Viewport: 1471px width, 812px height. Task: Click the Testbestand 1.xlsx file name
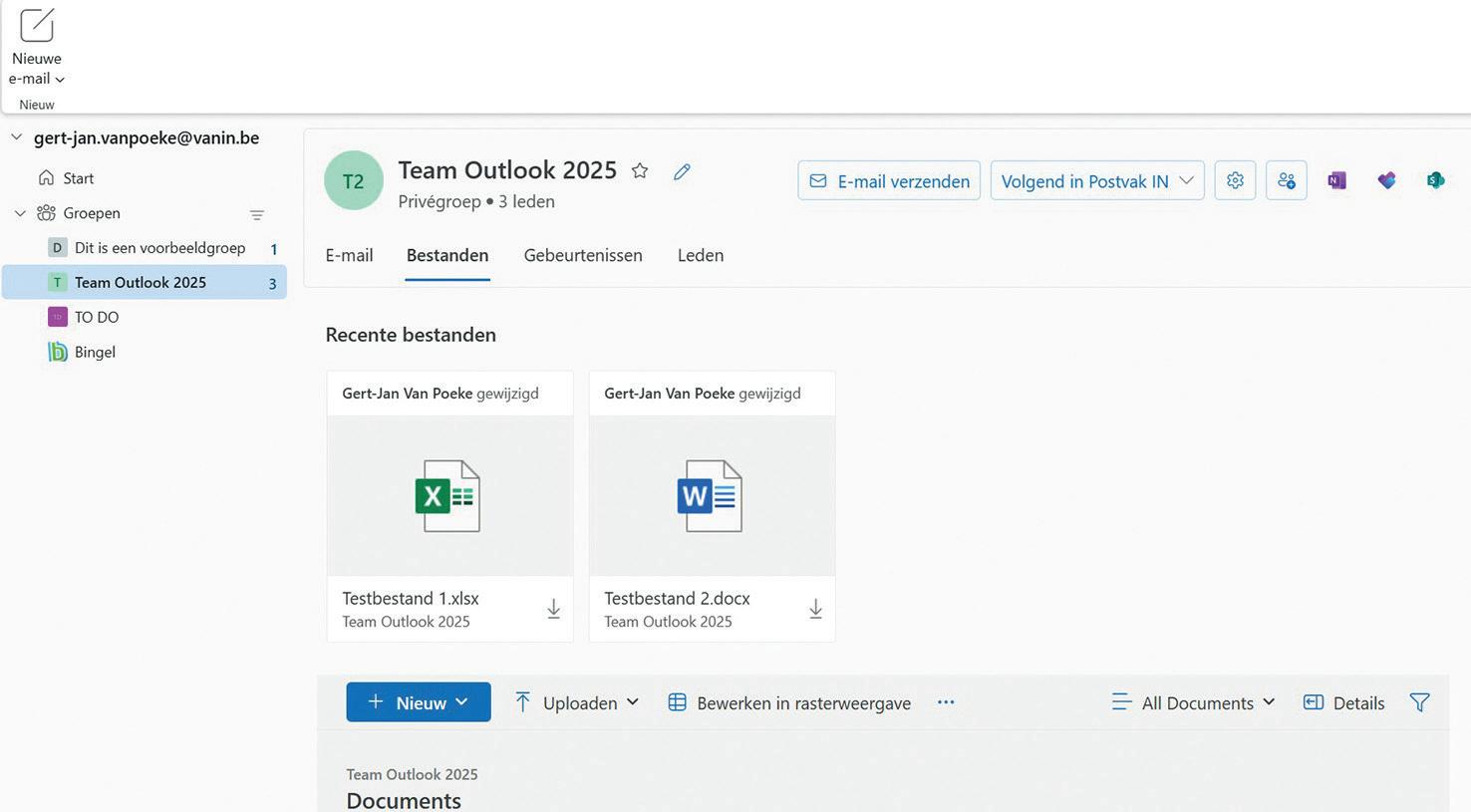(411, 599)
